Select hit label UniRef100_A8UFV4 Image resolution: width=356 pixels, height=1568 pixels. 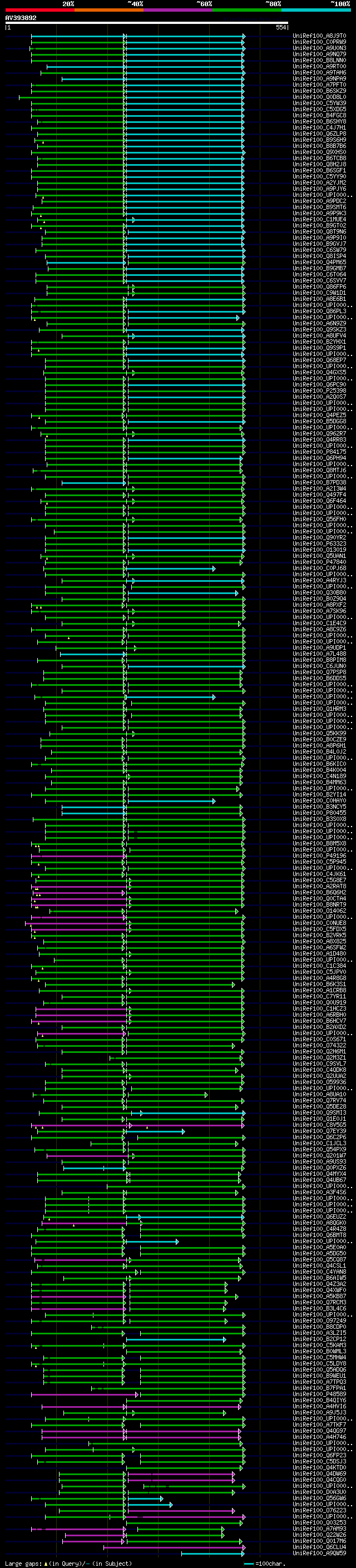tap(319, 335)
